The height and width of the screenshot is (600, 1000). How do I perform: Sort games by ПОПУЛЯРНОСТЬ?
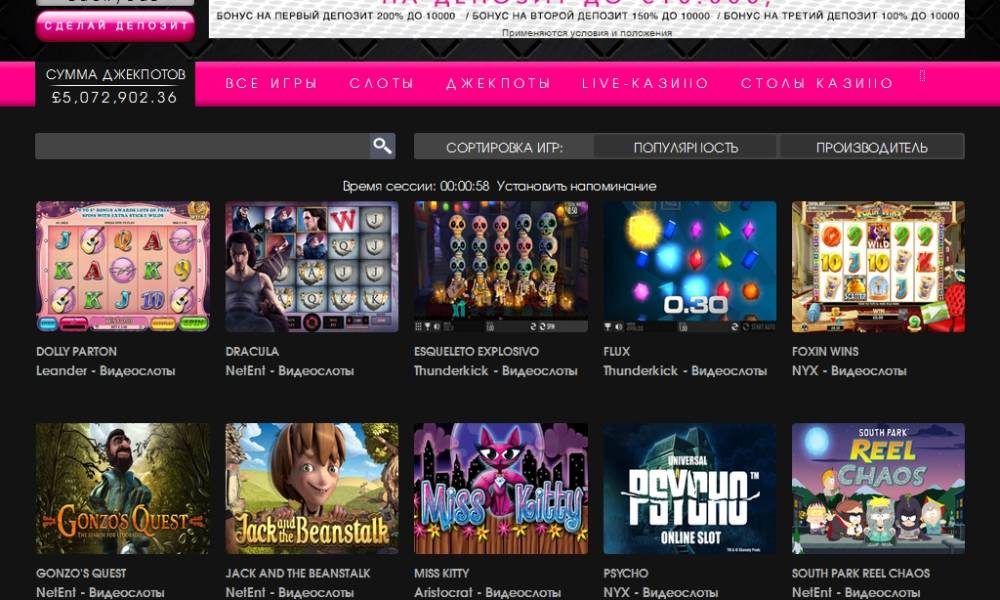coord(686,147)
